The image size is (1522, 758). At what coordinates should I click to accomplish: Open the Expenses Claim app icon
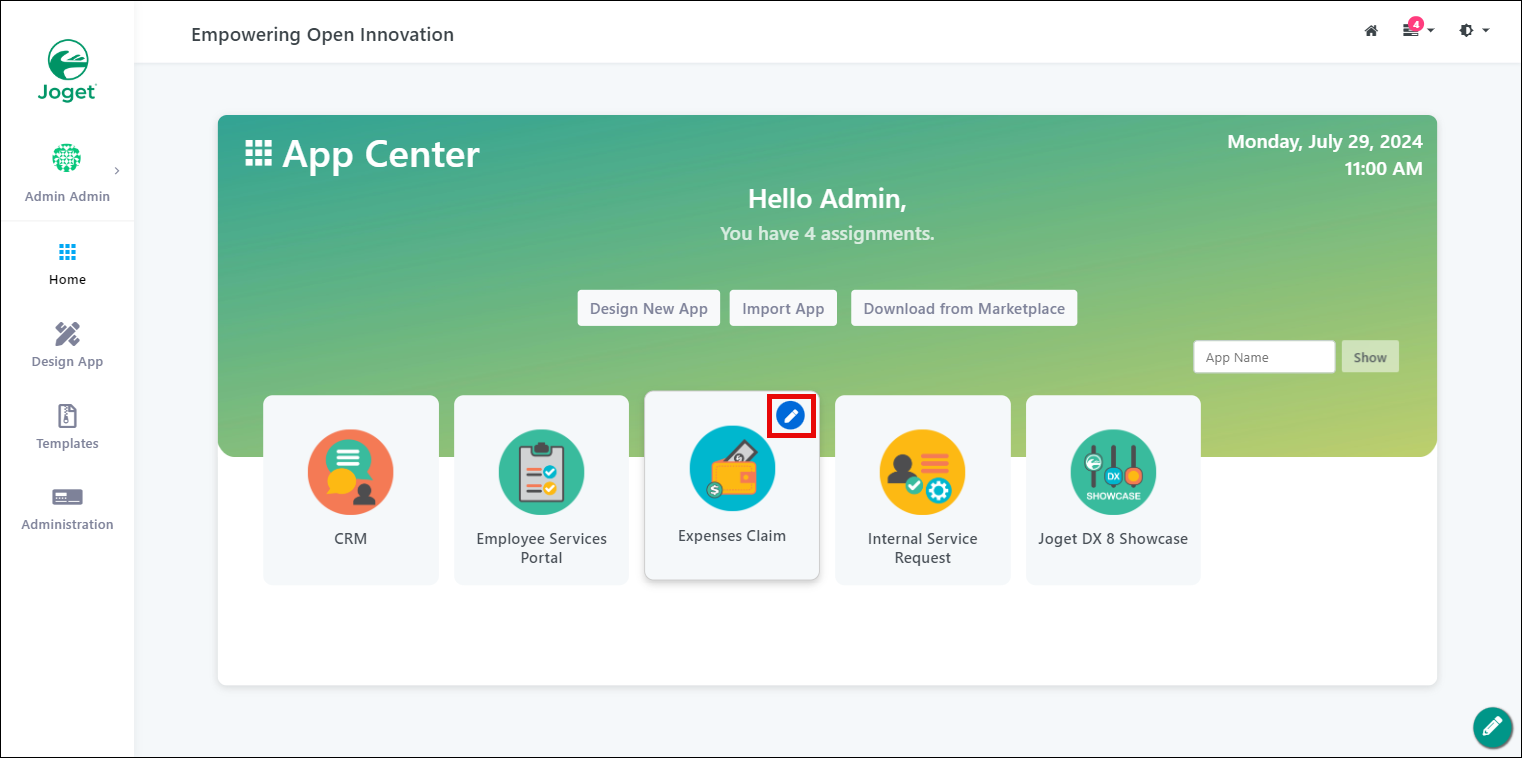[x=732, y=469]
